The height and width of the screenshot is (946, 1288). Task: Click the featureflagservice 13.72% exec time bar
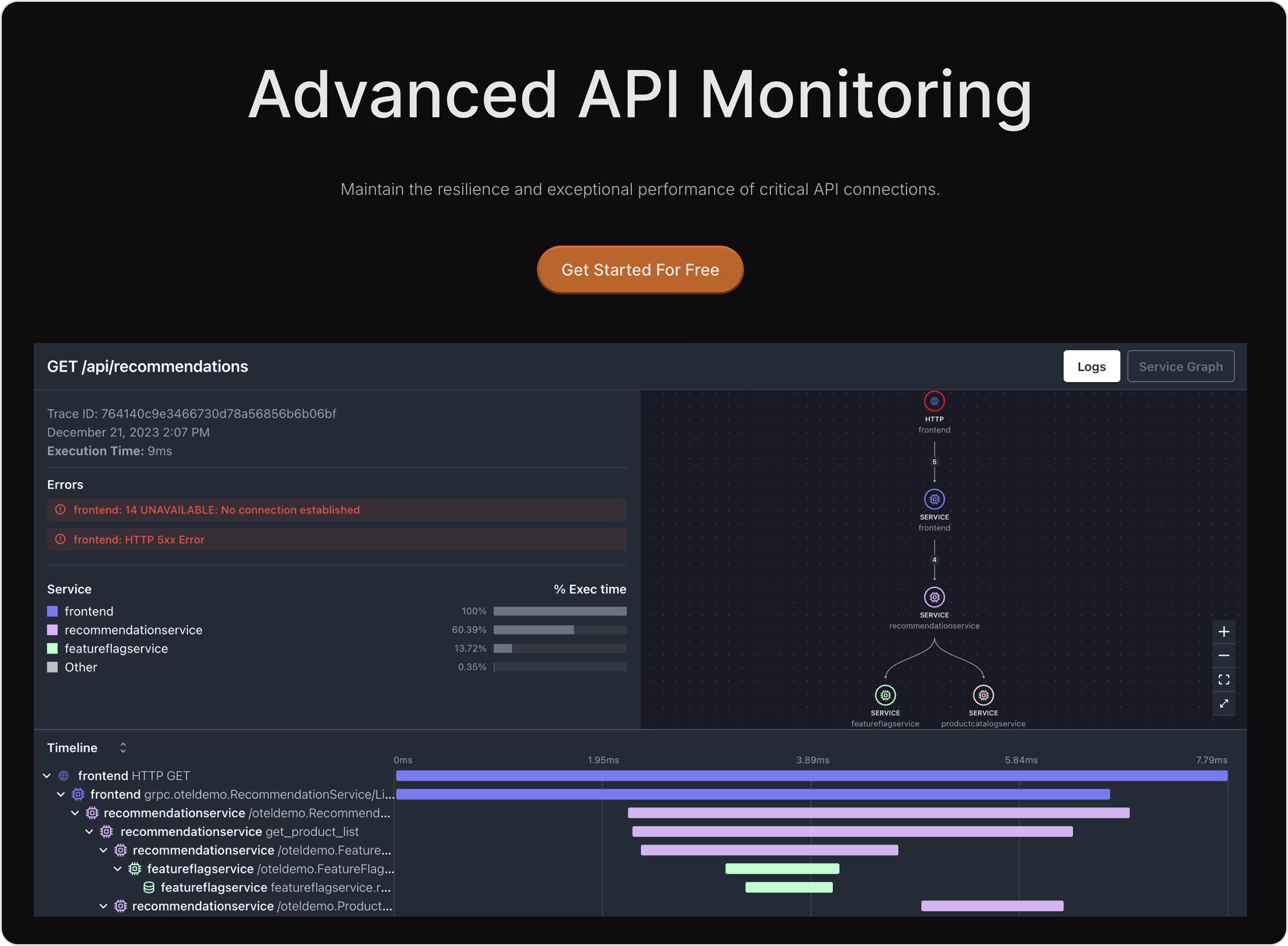tap(560, 649)
